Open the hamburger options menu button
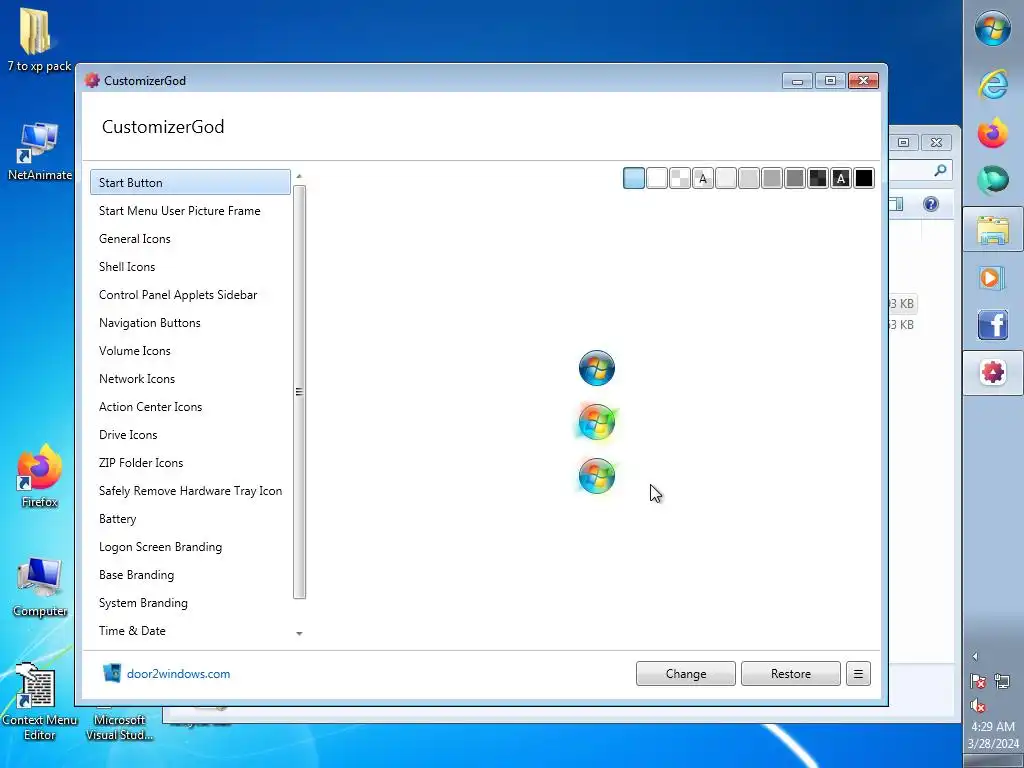1024x768 pixels. coord(858,673)
